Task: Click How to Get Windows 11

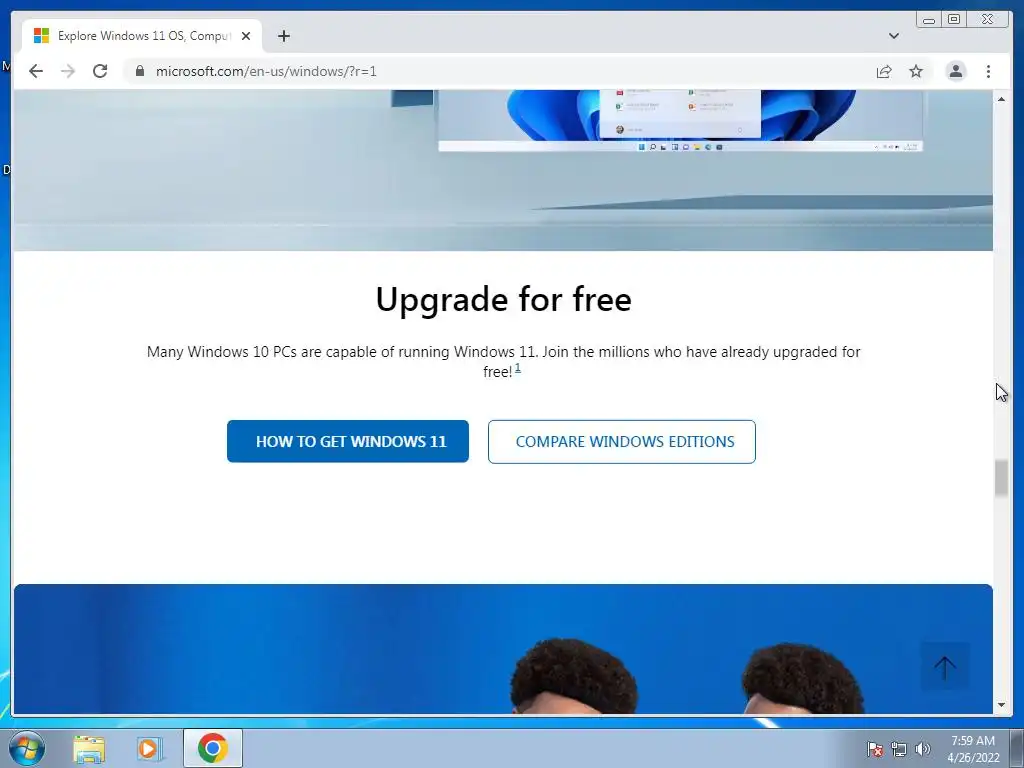Action: 347,441
